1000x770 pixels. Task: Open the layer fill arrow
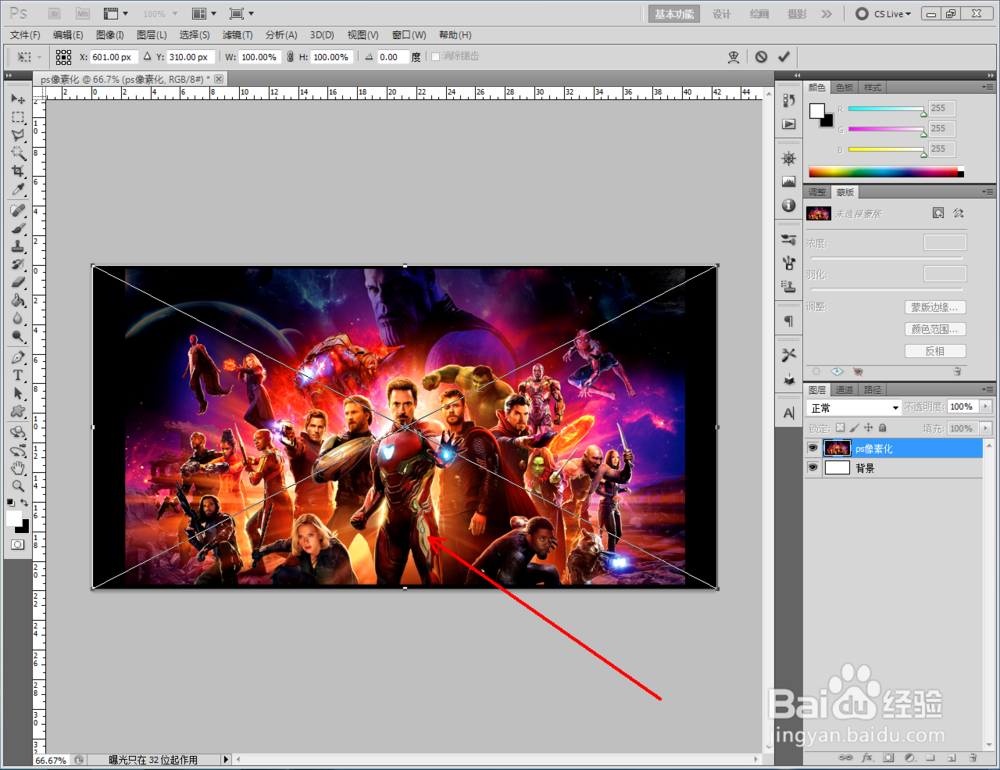click(x=986, y=428)
